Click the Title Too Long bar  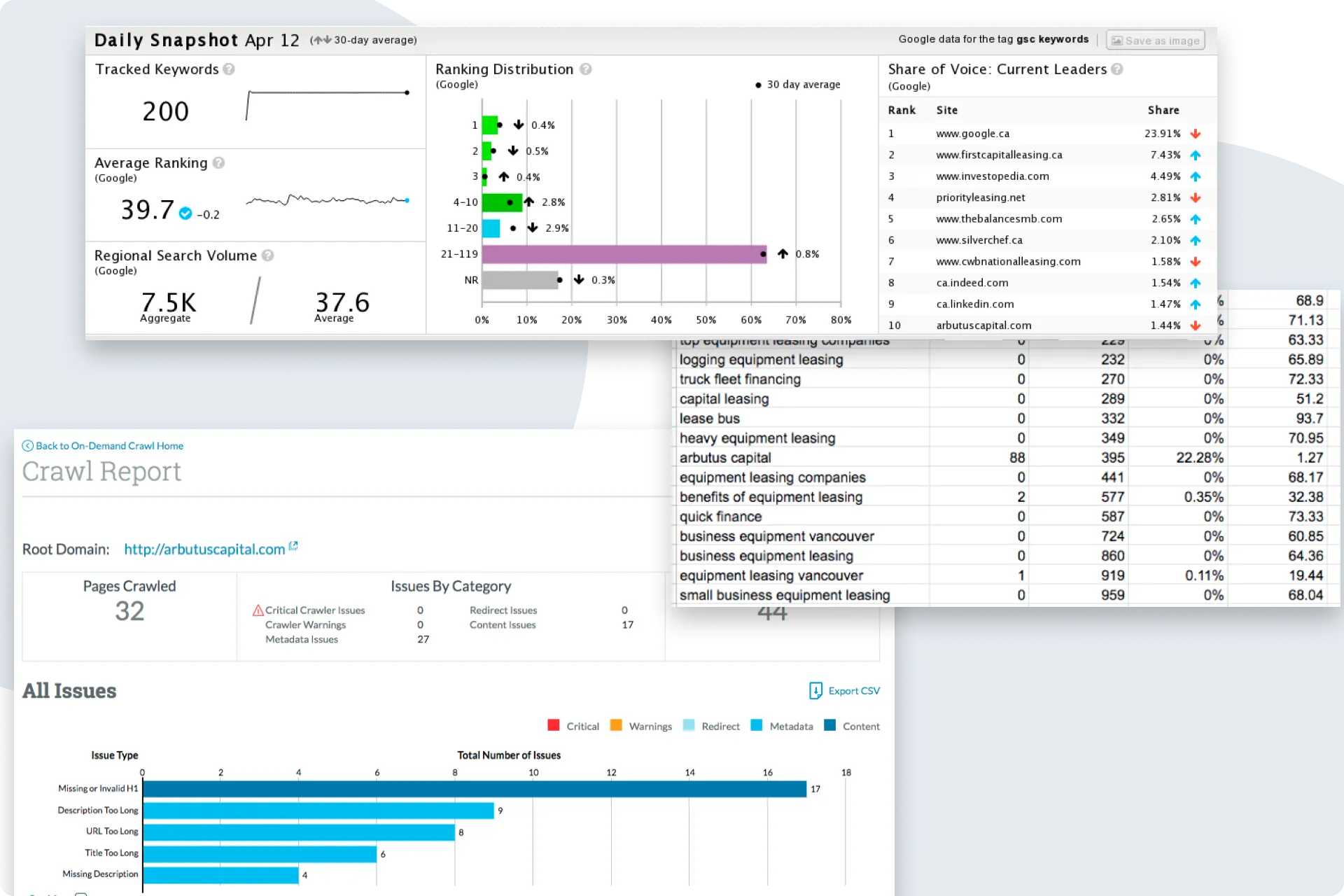260,854
